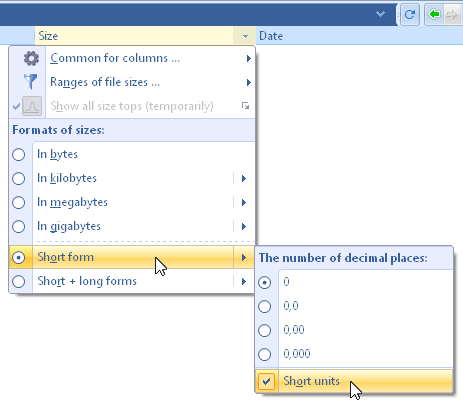The width and height of the screenshot is (463, 406).
Task: Open the address bar dropdown chevron
Action: (380, 14)
